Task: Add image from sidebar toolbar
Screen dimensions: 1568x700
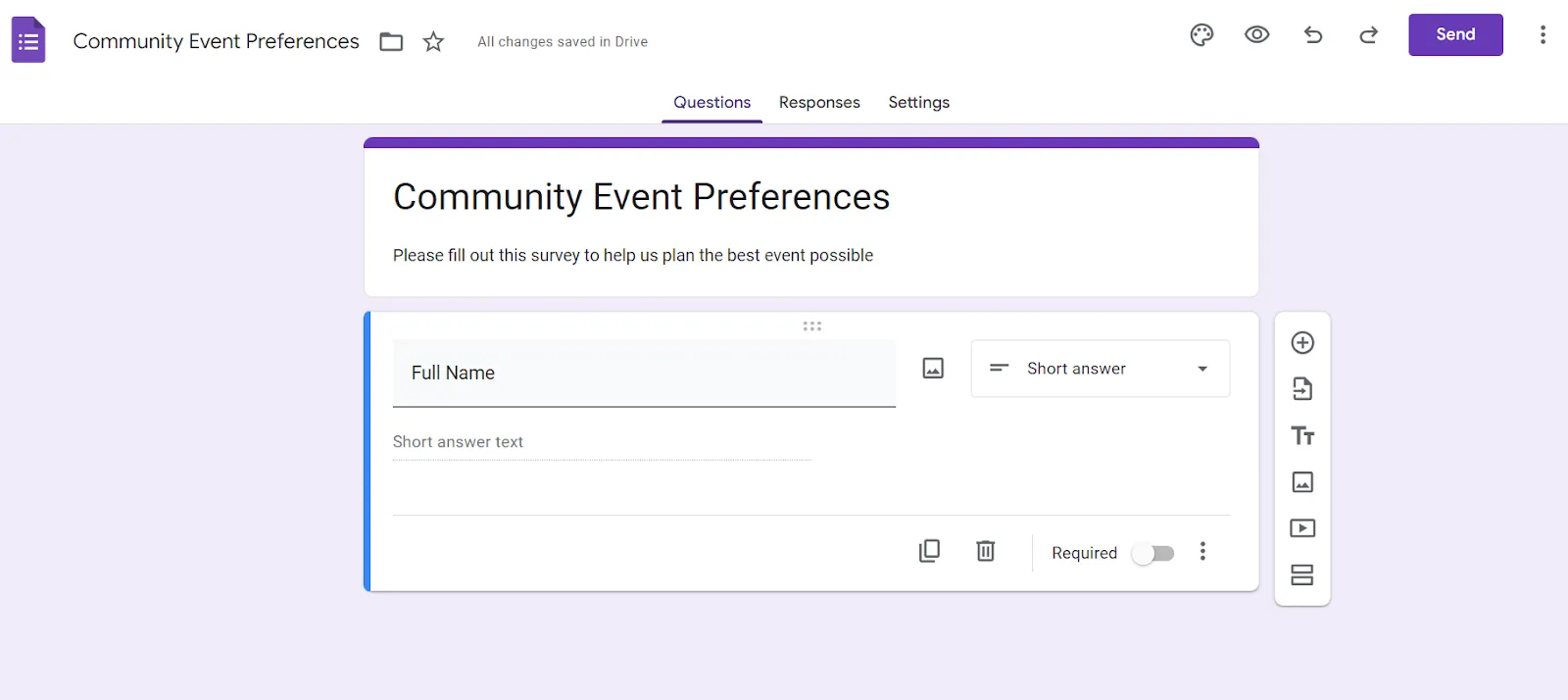Action: pos(1302,482)
